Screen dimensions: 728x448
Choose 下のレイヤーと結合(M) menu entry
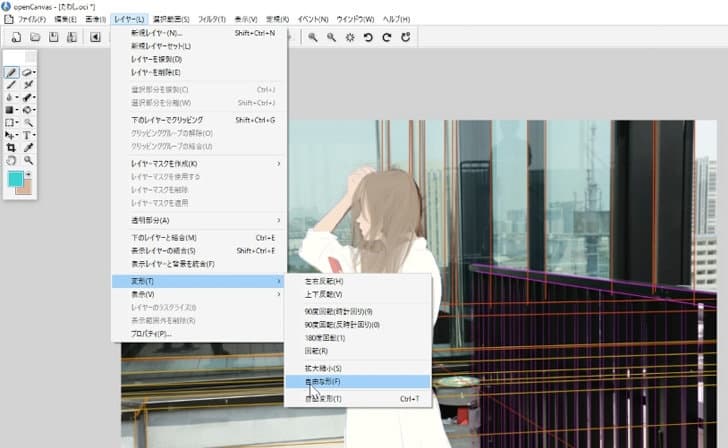click(198, 238)
